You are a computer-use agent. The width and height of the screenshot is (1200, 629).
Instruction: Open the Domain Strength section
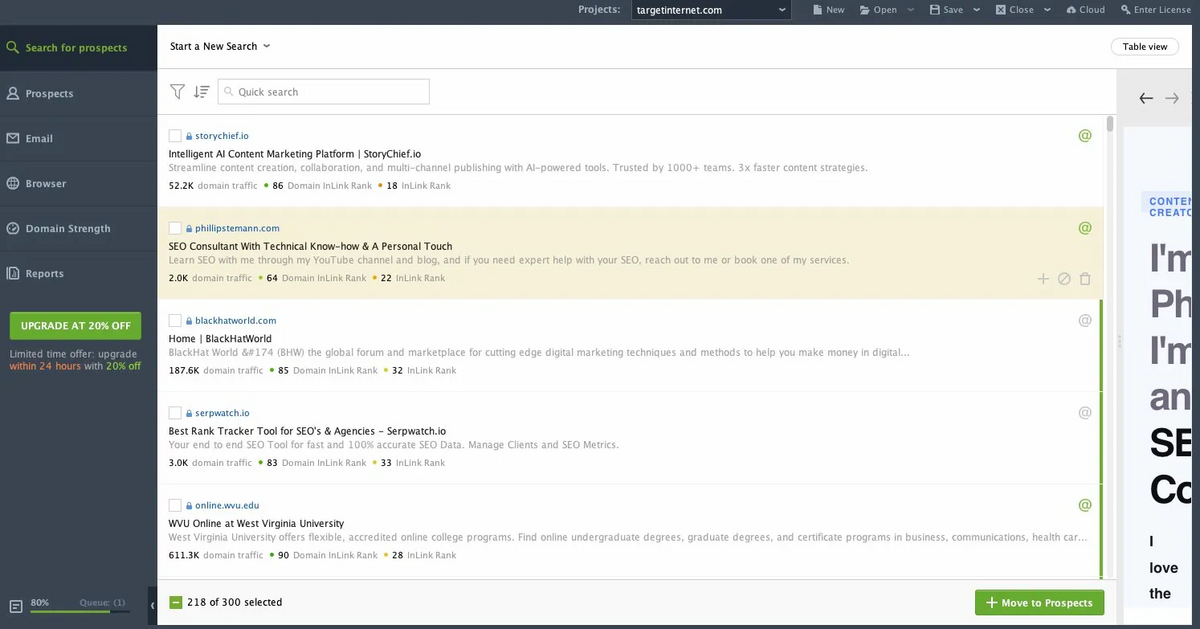[x=78, y=228]
